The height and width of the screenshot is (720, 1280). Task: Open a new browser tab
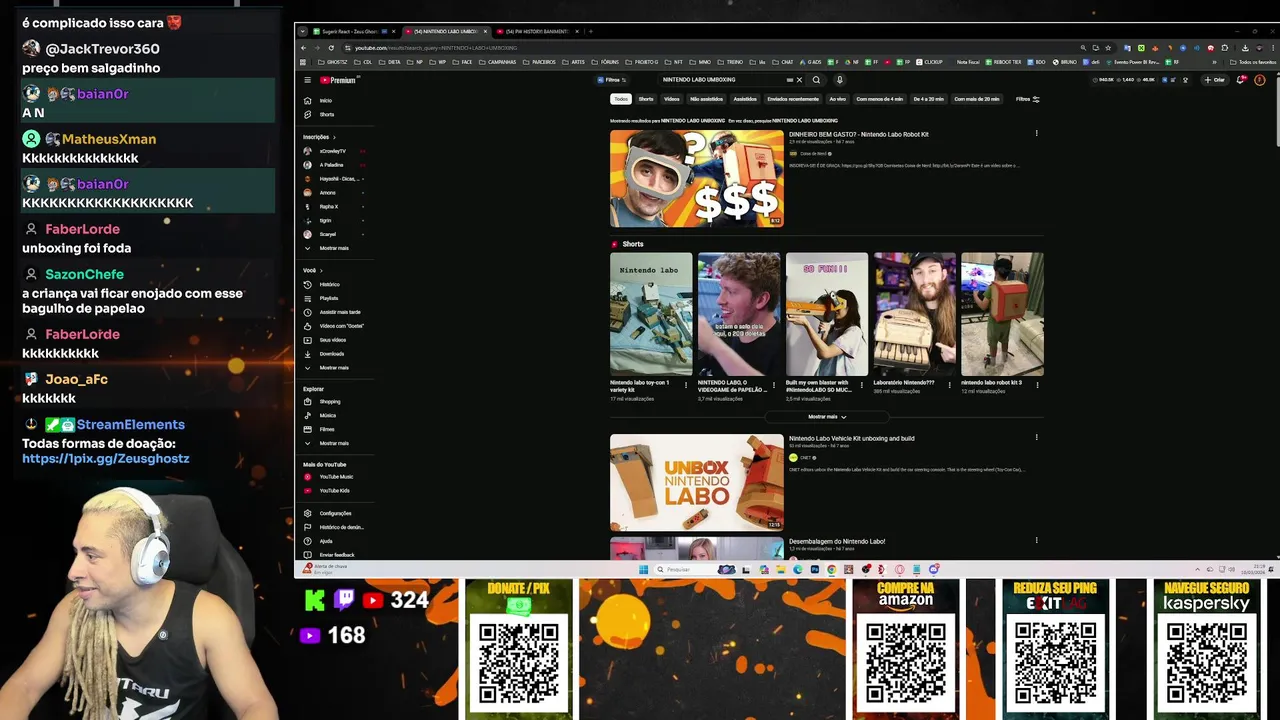591,31
